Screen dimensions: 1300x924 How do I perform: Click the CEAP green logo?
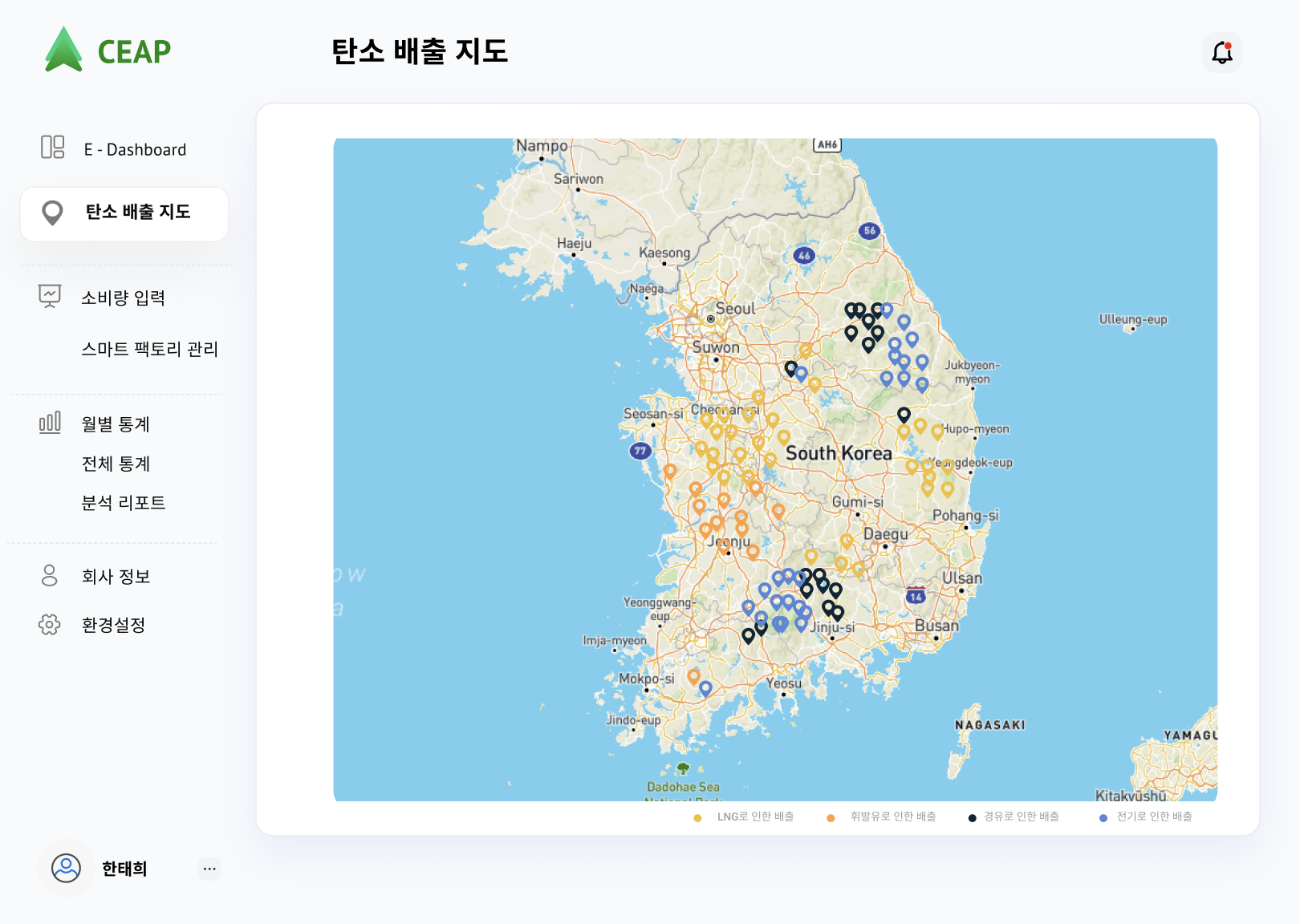(x=63, y=50)
